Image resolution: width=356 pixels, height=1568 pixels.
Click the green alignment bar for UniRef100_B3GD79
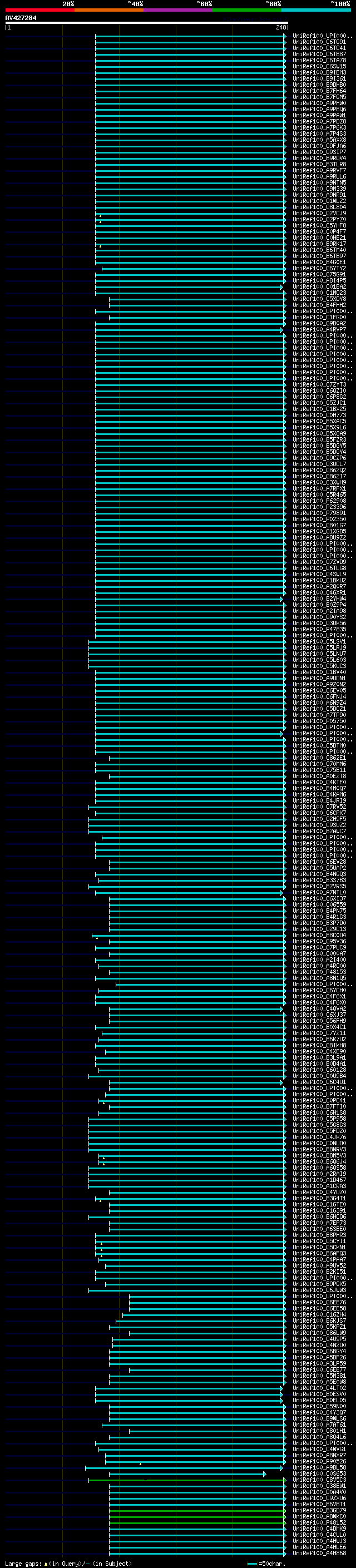[197, 1510]
